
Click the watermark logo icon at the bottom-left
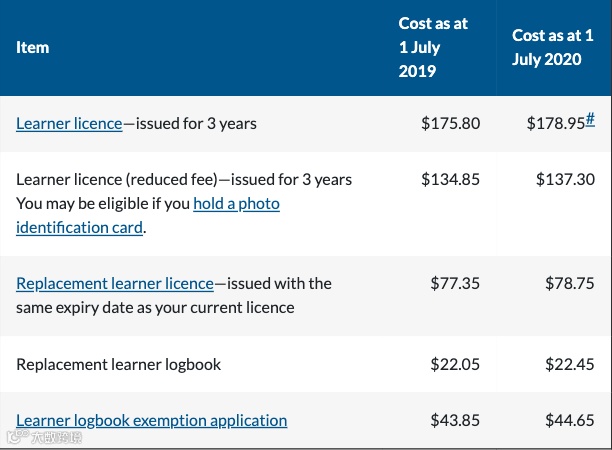14,437
